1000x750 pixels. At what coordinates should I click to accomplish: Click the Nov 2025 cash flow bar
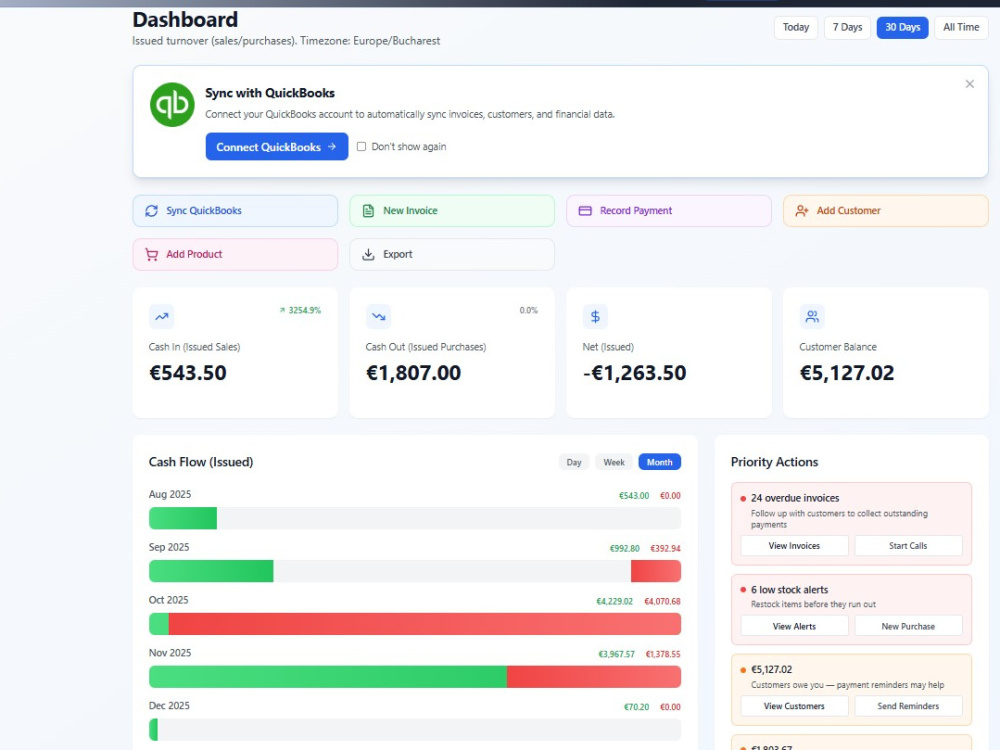click(x=415, y=677)
